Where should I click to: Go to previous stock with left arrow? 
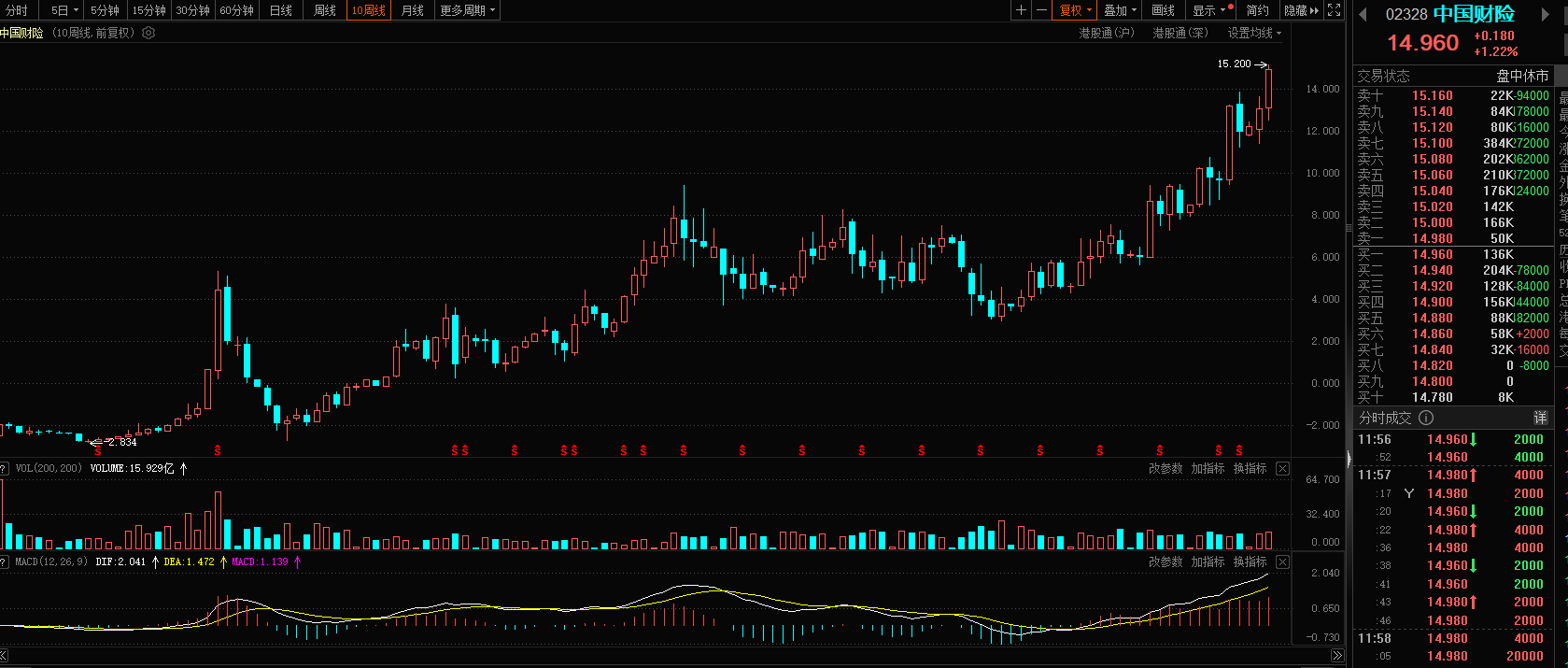tap(1363, 14)
